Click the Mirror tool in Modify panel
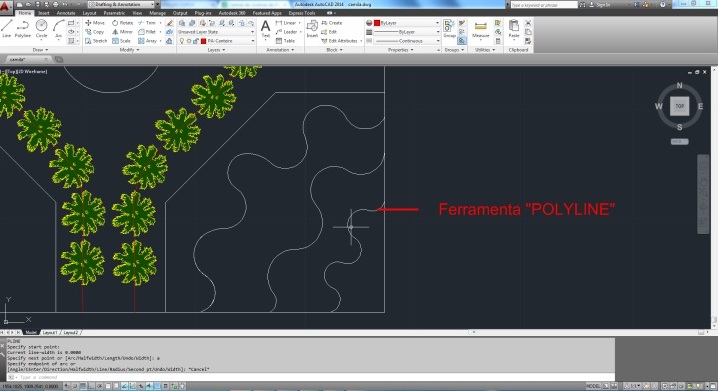Viewport: 718px width, 391px height. click(122, 32)
